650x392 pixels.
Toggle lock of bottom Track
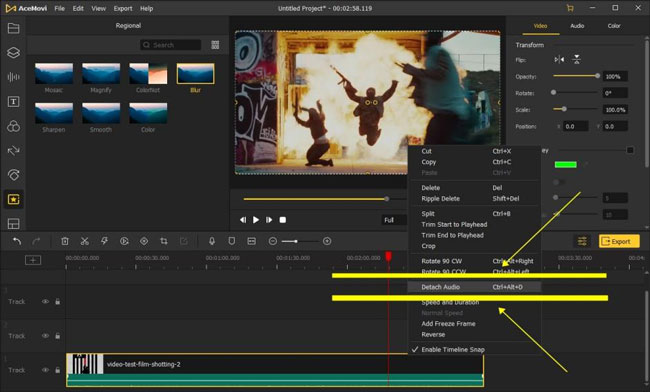tap(58, 370)
